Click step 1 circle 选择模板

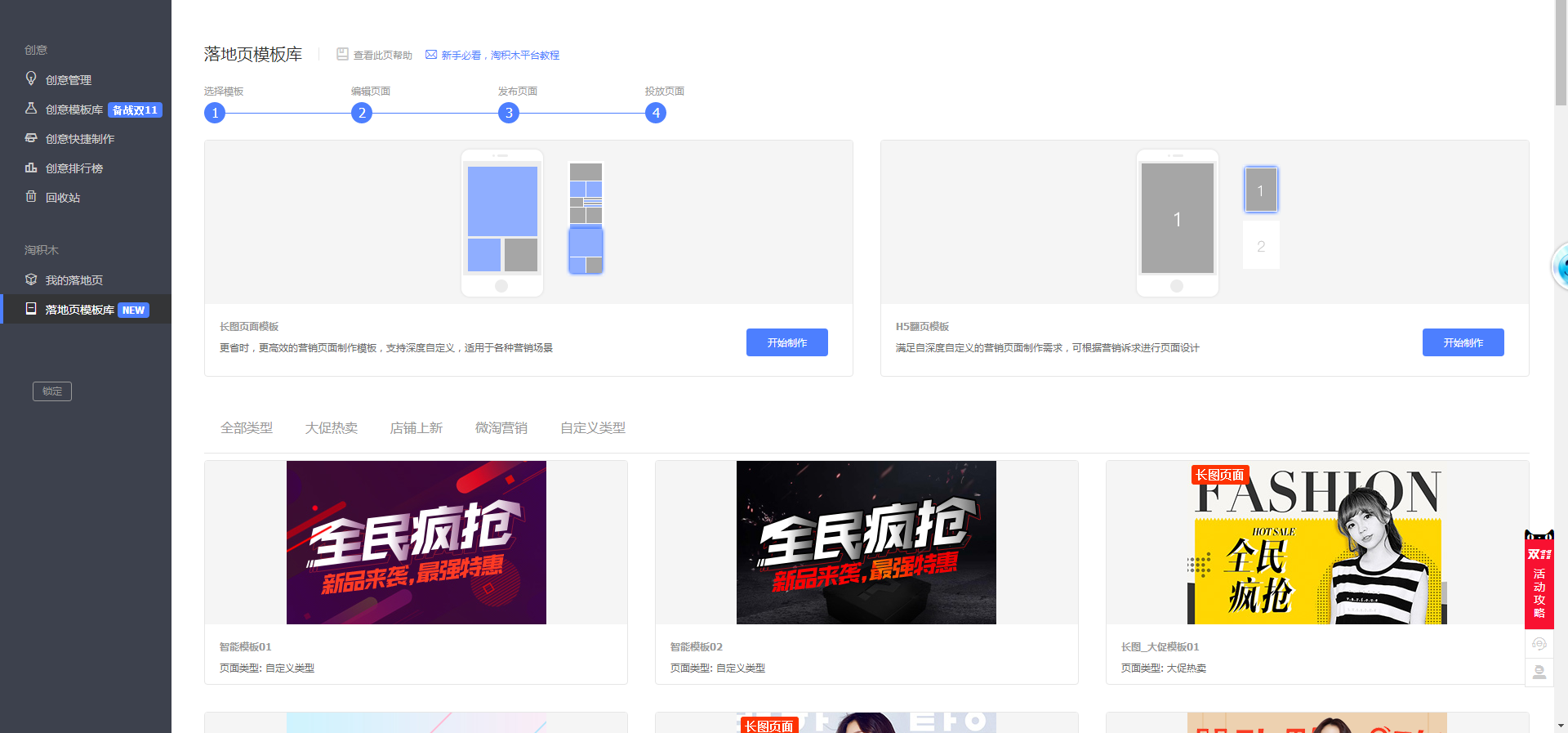[215, 113]
